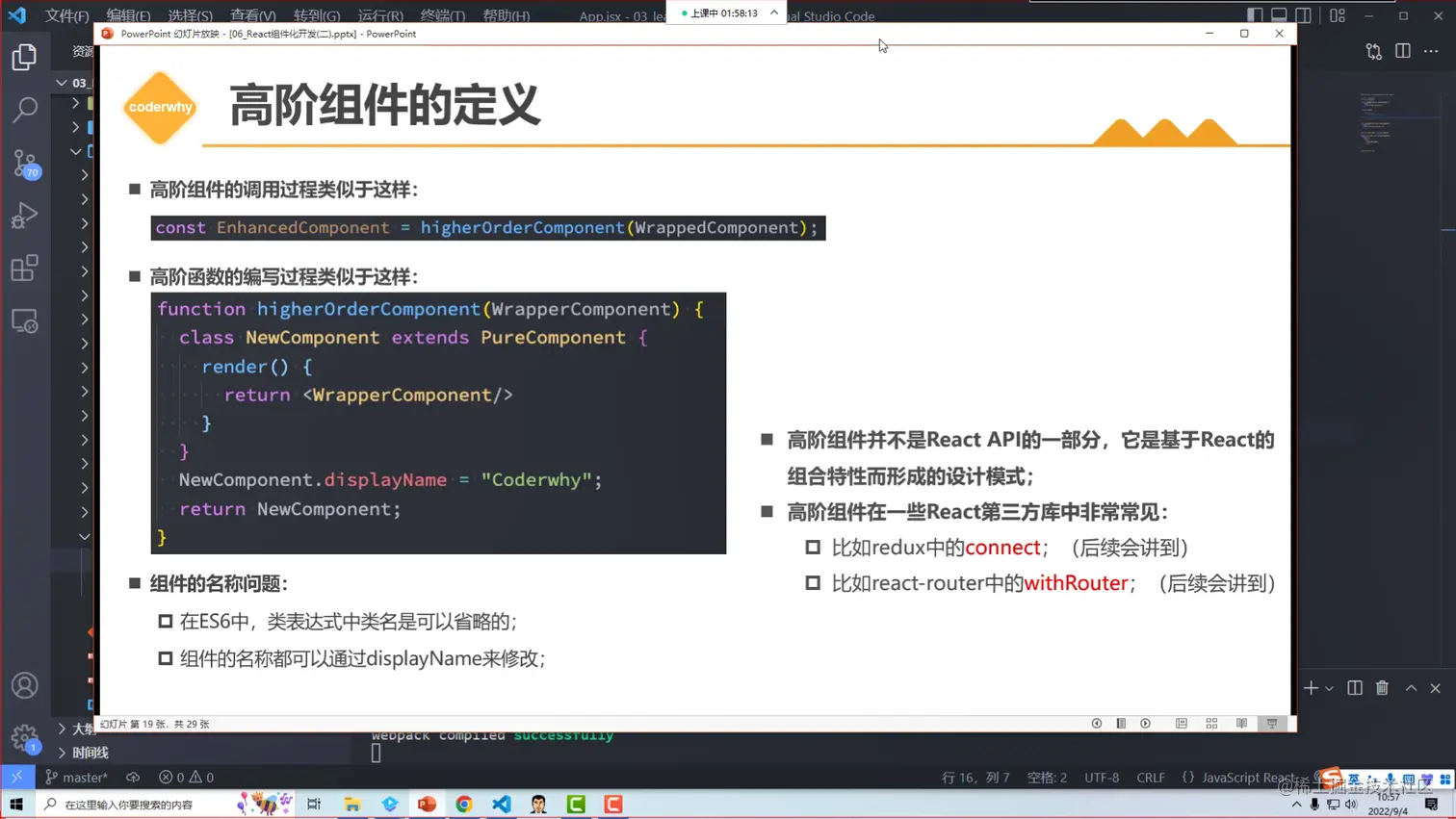Kill terminal with trash icon
The image size is (1456, 819).
tap(1382, 688)
